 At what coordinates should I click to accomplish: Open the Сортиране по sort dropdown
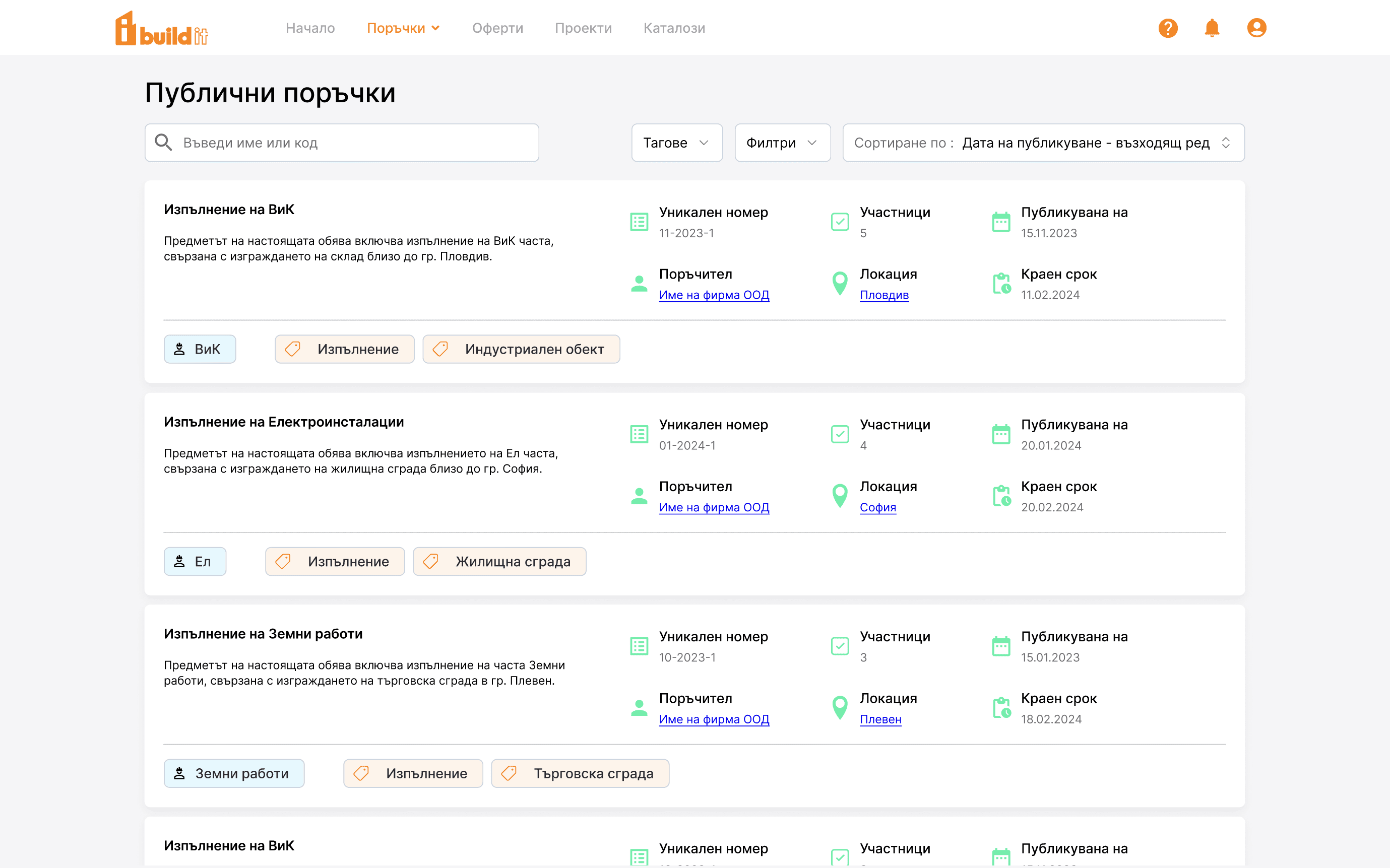tap(1043, 143)
